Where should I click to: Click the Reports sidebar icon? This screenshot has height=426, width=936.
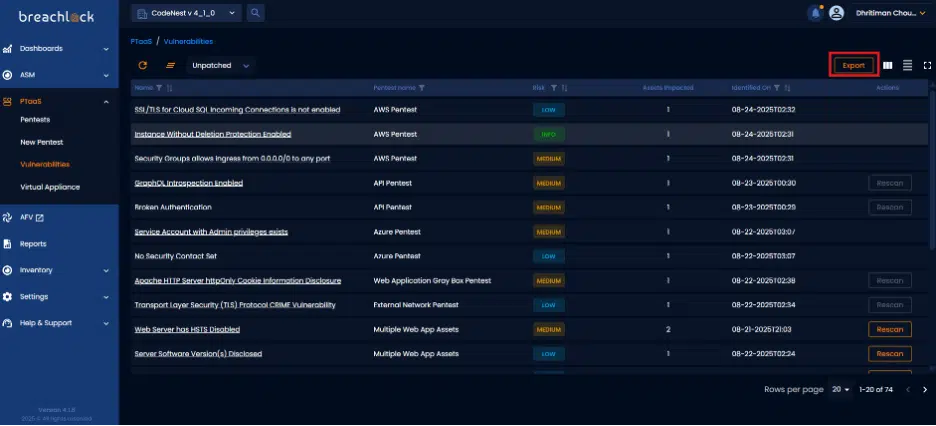tap(7, 244)
